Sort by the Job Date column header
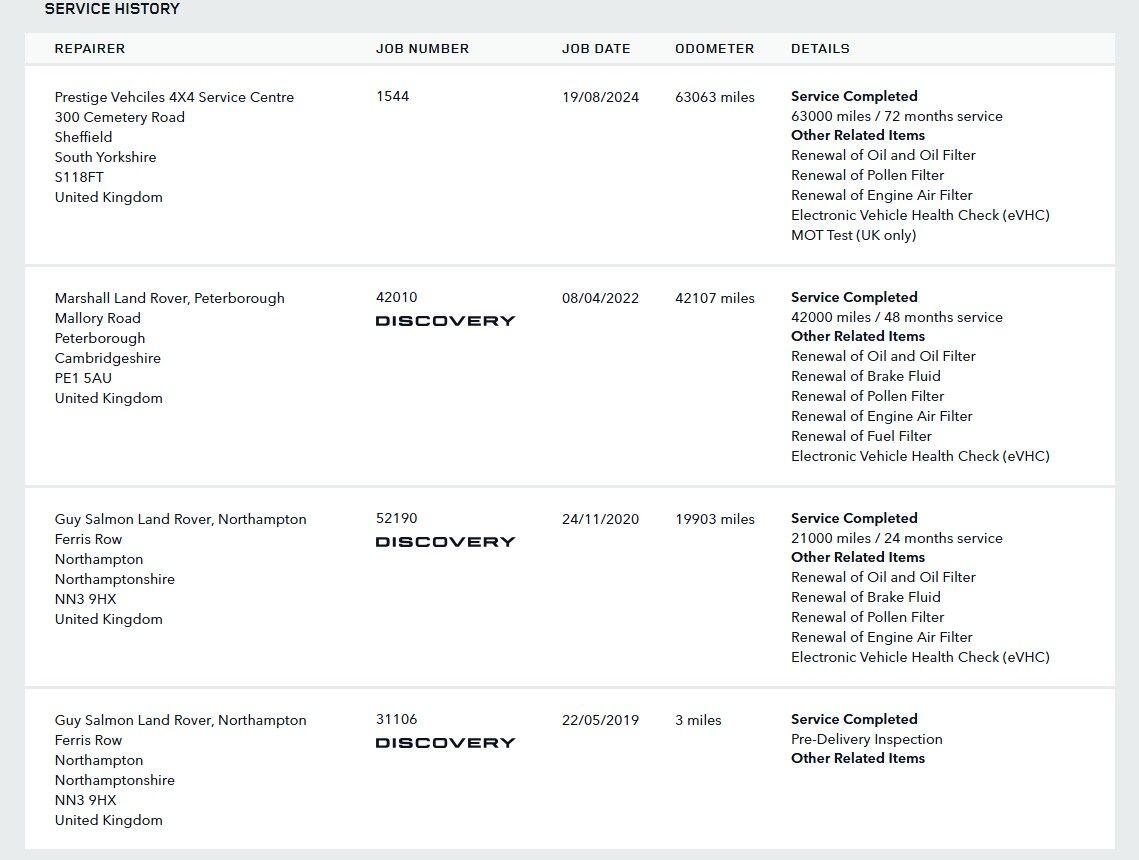The image size is (1139, 860). 596,49
